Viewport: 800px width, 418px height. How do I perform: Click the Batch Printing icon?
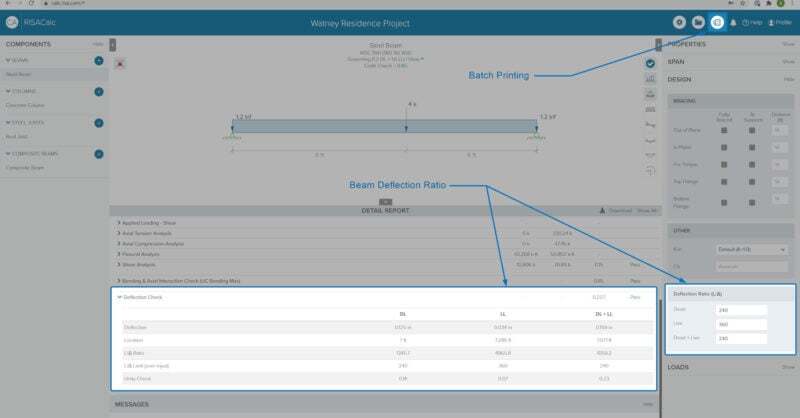click(x=716, y=21)
